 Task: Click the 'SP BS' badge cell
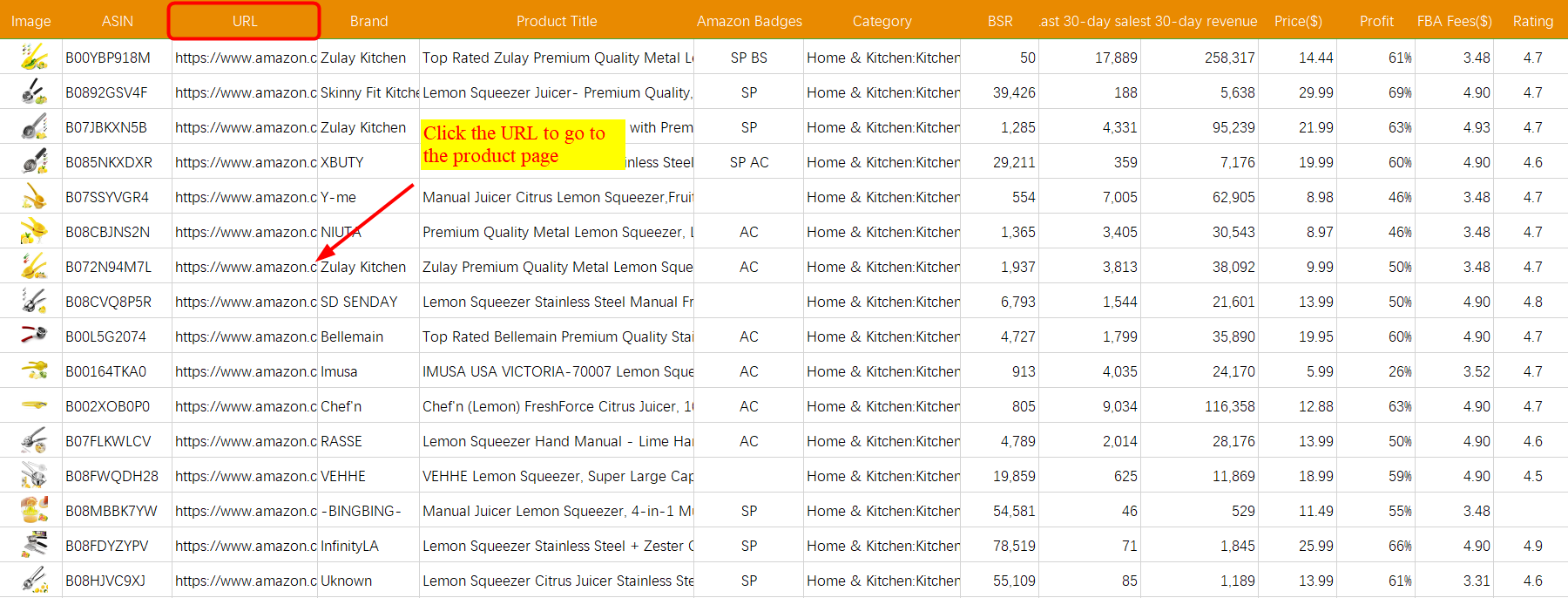pos(749,58)
